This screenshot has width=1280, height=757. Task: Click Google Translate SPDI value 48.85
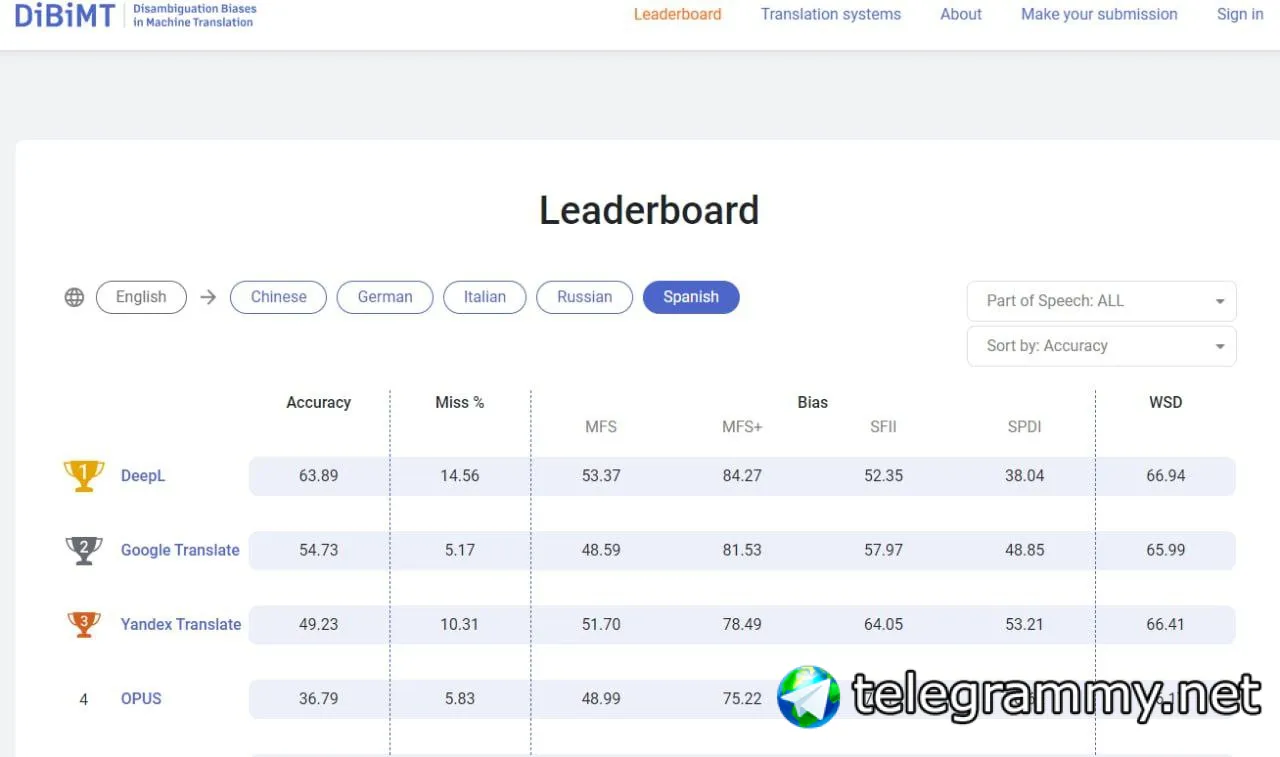click(x=1025, y=550)
